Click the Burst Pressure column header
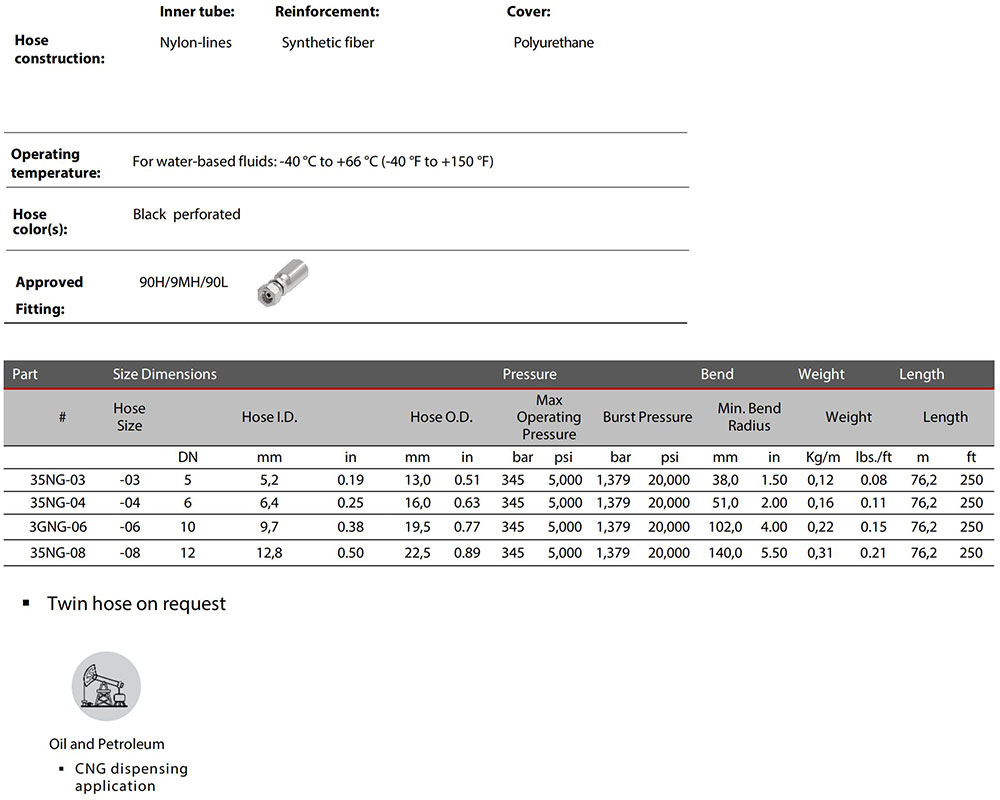Viewport: 1000px width, 800px height. pyautogui.click(x=647, y=417)
